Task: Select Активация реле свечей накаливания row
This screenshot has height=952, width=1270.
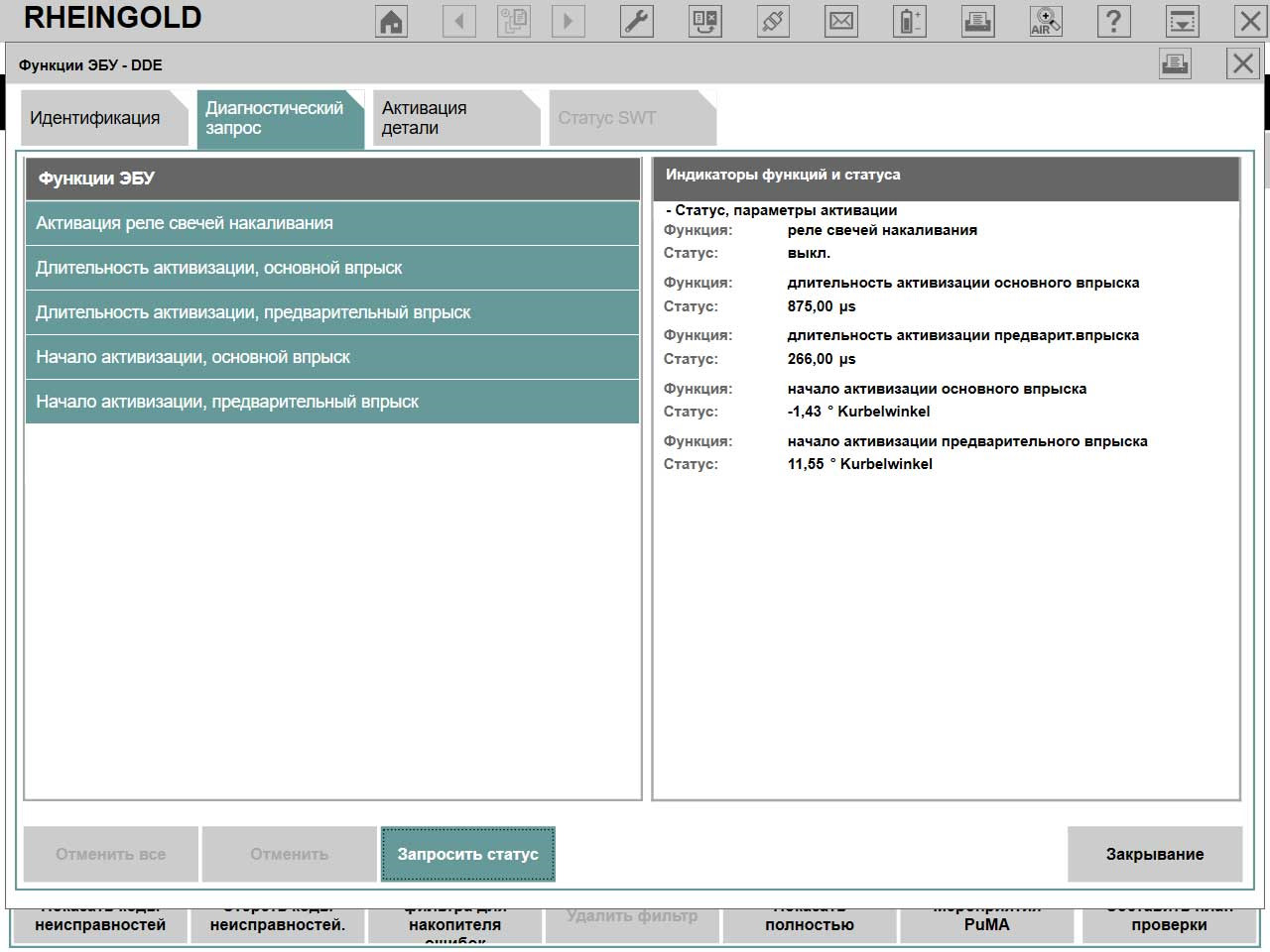Action: coord(332,223)
